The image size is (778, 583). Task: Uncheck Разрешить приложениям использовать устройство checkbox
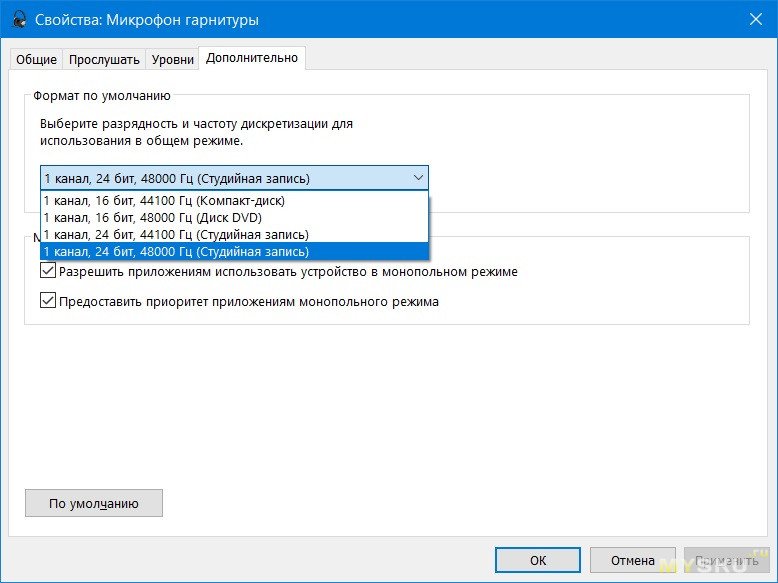click(x=48, y=271)
